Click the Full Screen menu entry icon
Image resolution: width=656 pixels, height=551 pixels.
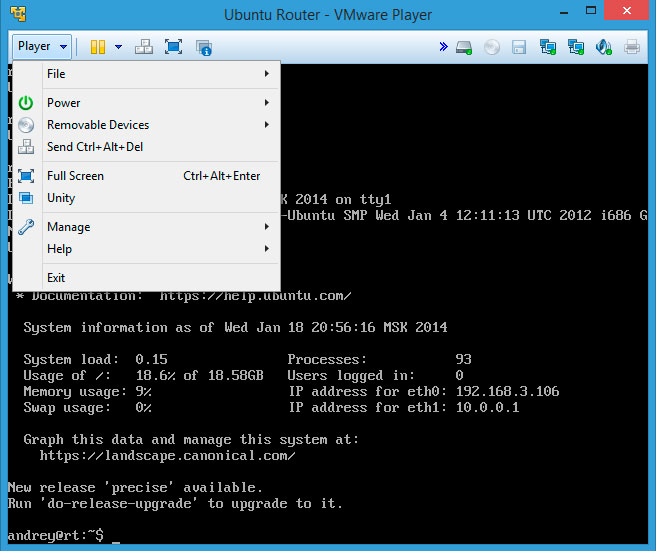click(26, 176)
